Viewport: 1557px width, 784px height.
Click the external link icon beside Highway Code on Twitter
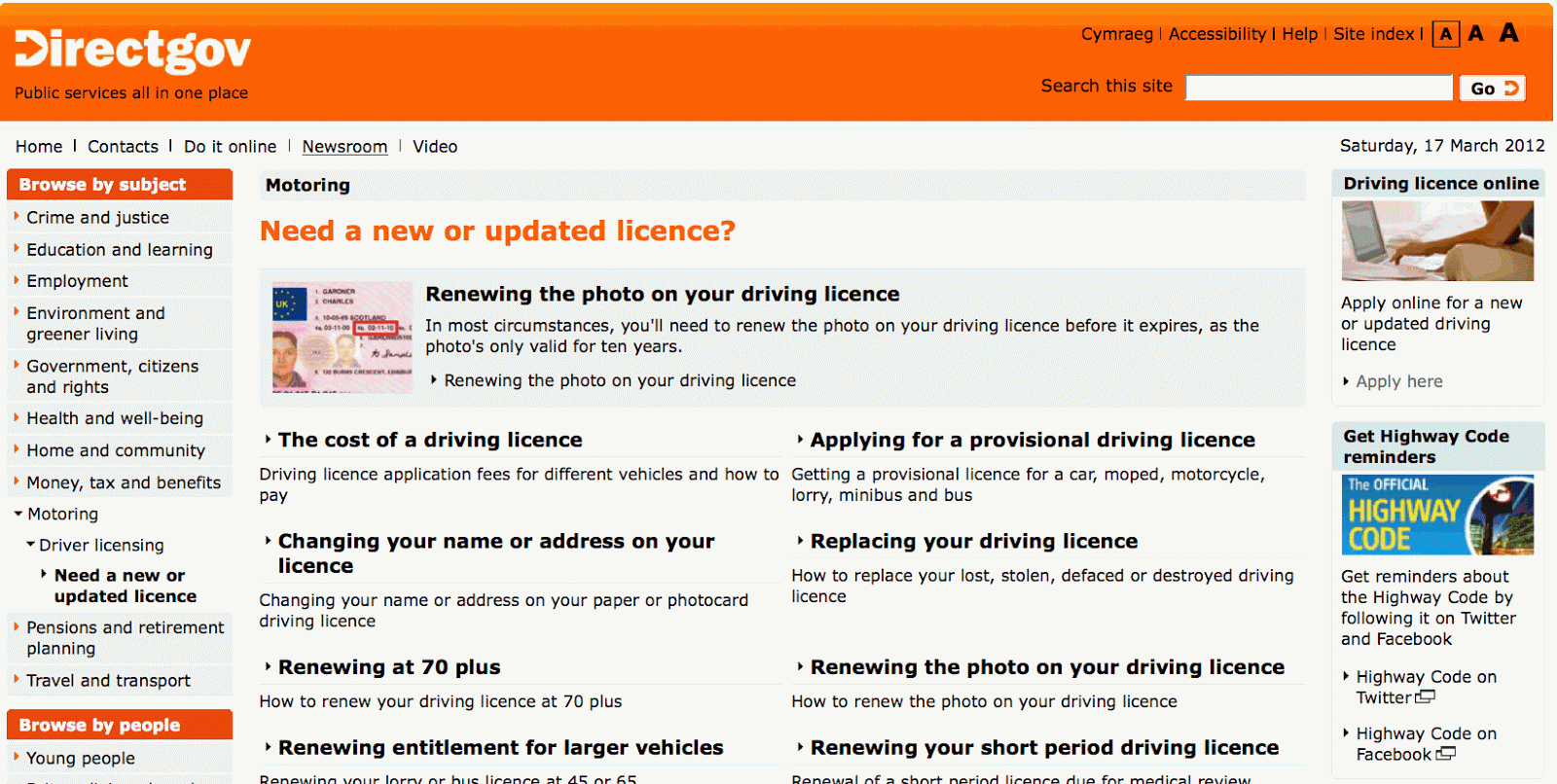tap(1425, 697)
